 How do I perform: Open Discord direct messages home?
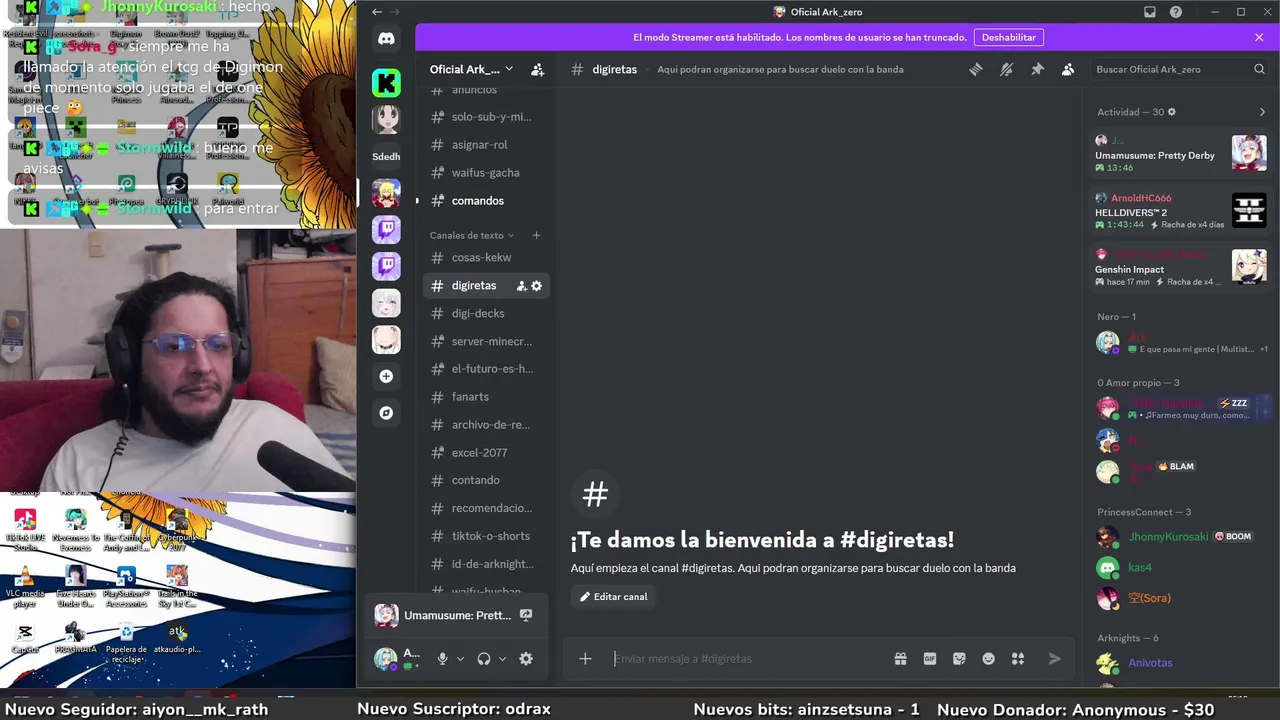pos(386,39)
